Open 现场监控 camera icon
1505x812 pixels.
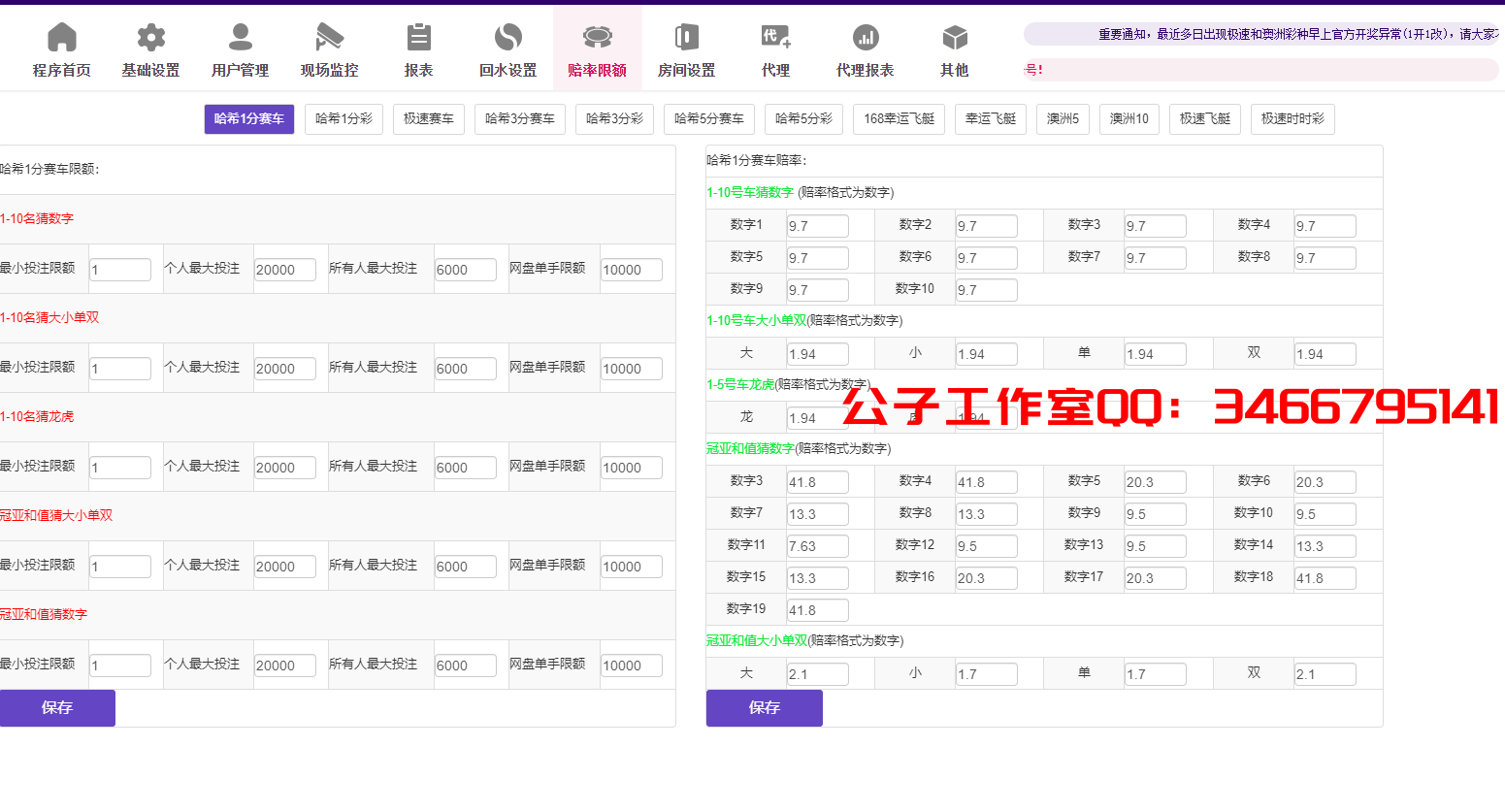(x=330, y=38)
